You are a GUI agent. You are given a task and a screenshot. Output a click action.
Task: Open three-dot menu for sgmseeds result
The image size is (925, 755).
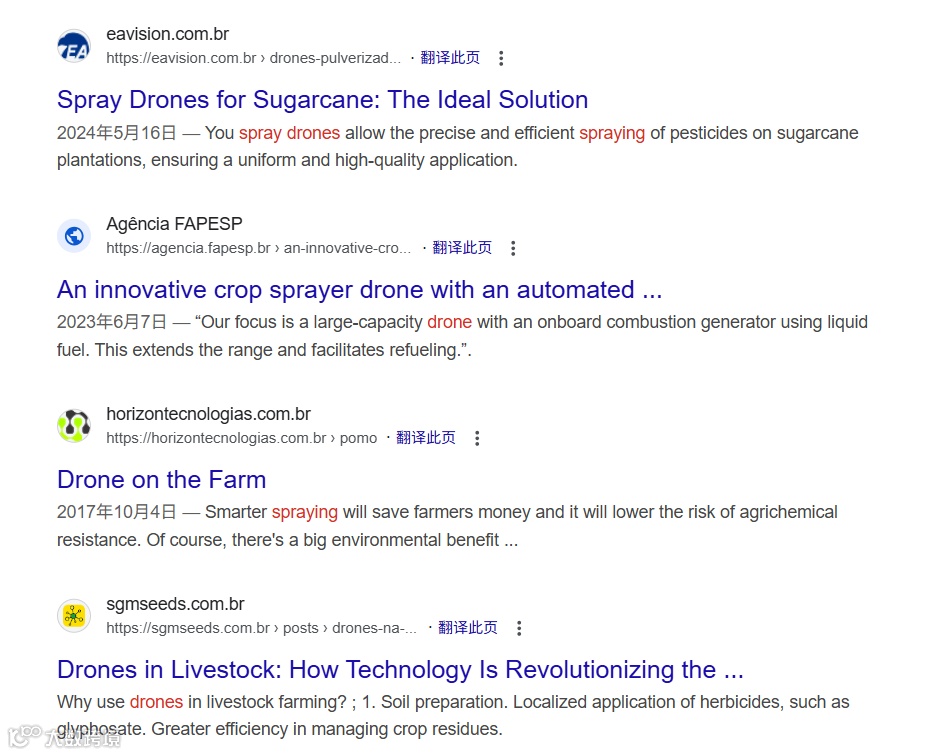tap(519, 628)
